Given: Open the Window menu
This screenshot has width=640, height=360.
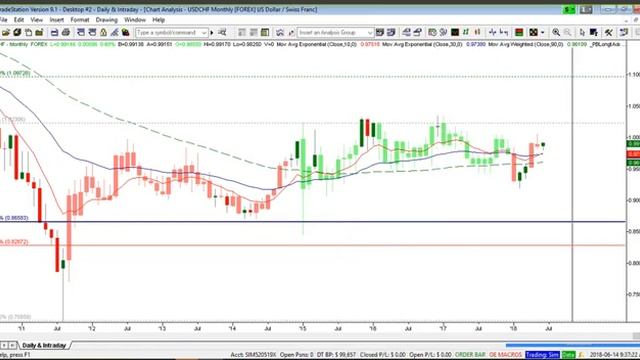Looking at the screenshot, I should pos(135,20).
